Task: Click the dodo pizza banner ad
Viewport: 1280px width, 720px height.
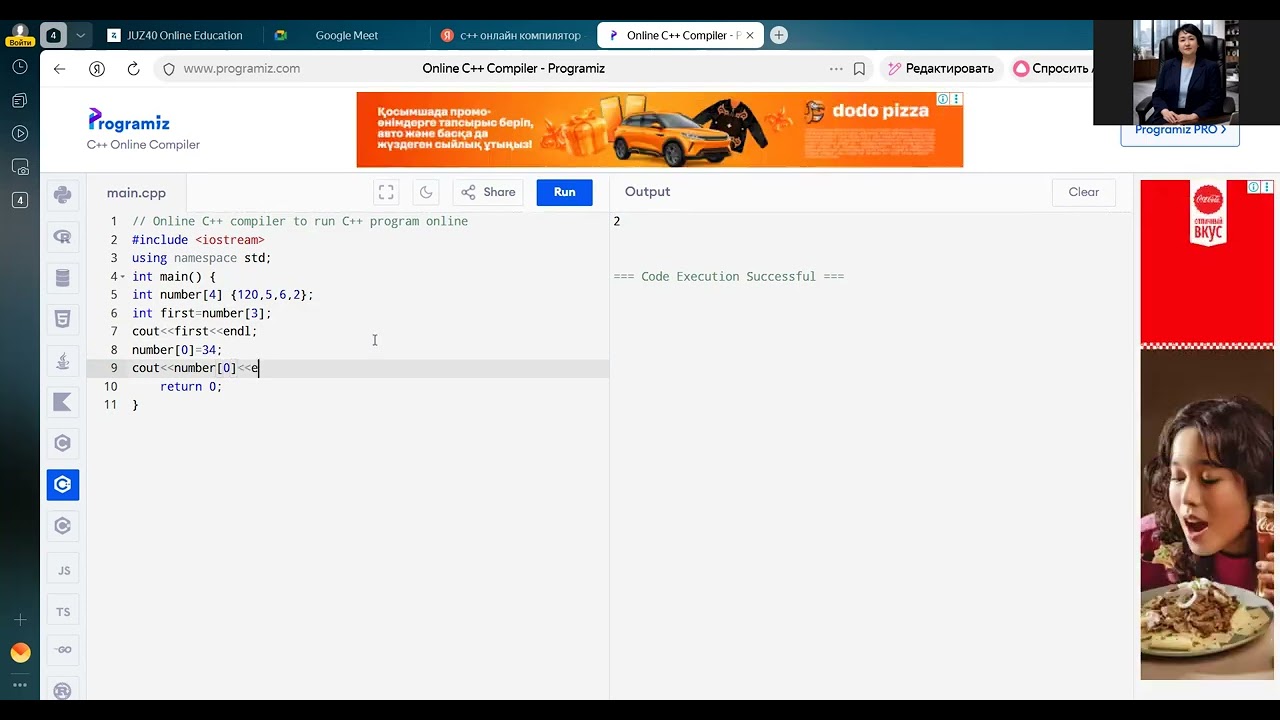Action: click(659, 130)
